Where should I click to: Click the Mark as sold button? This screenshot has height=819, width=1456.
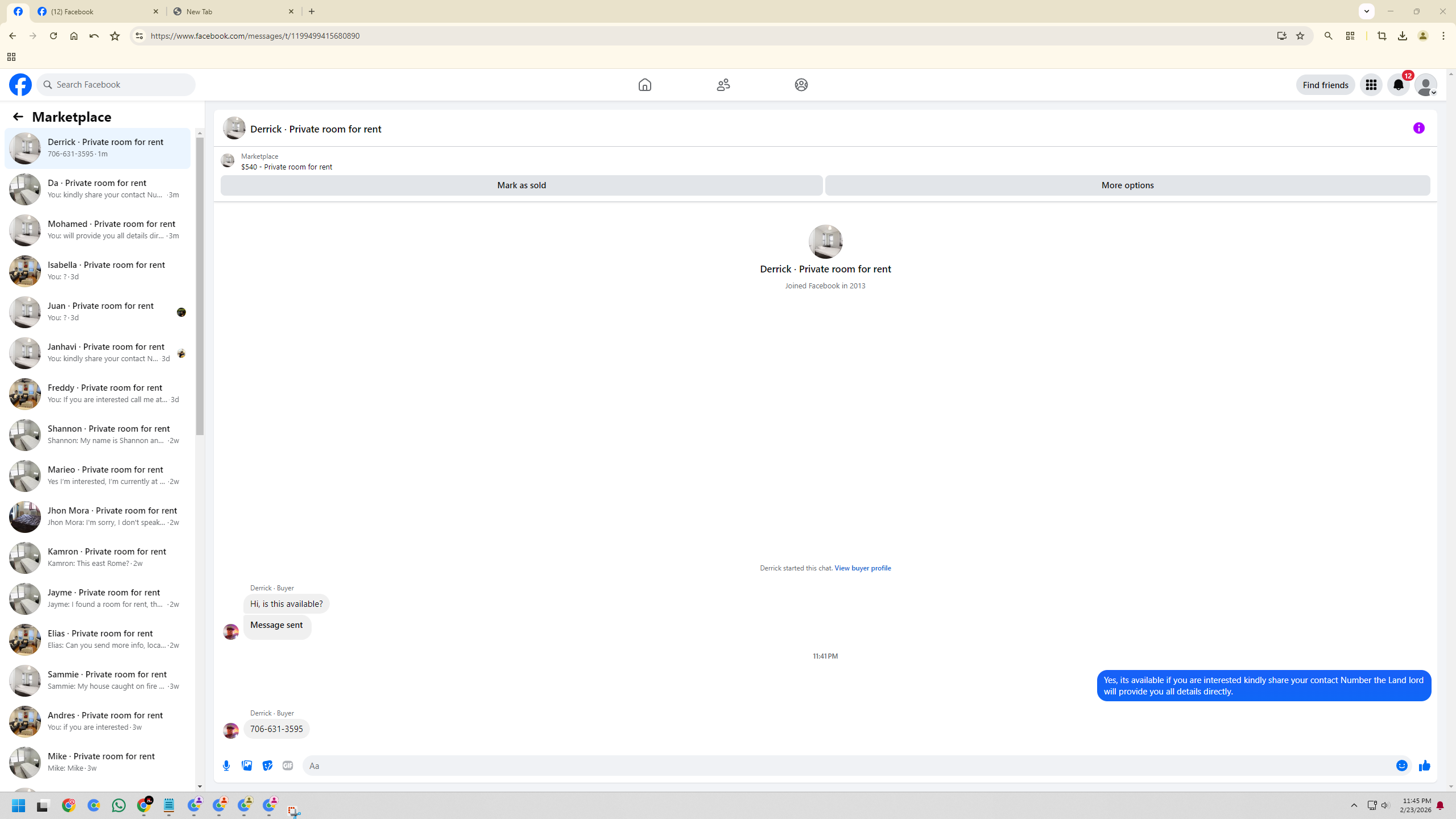[x=521, y=185]
